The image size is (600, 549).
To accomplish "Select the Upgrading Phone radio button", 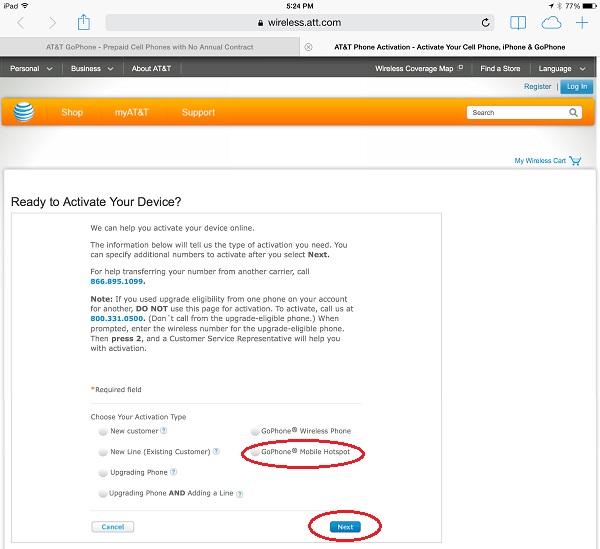I will point(103,472).
